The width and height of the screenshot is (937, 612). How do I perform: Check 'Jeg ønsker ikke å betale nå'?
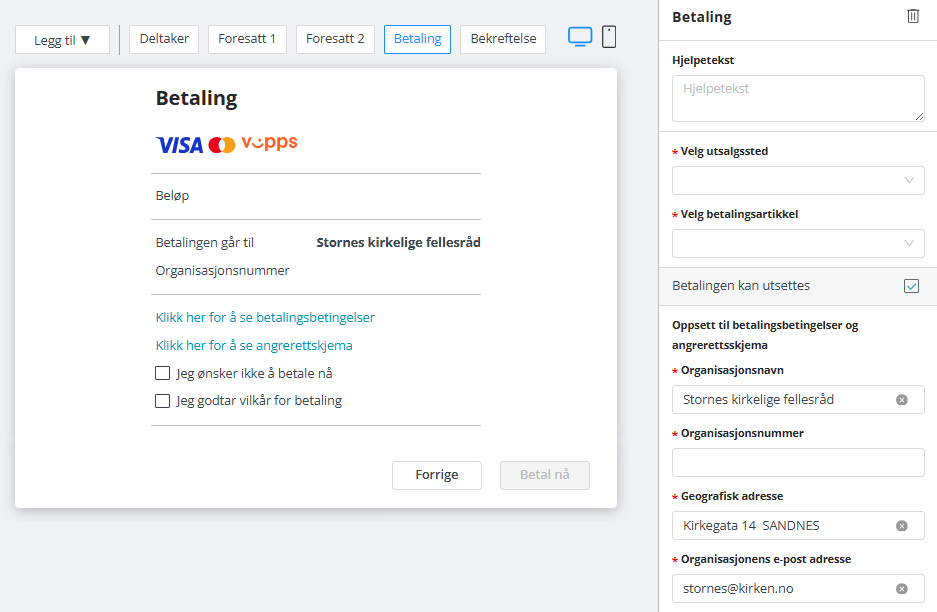[163, 373]
